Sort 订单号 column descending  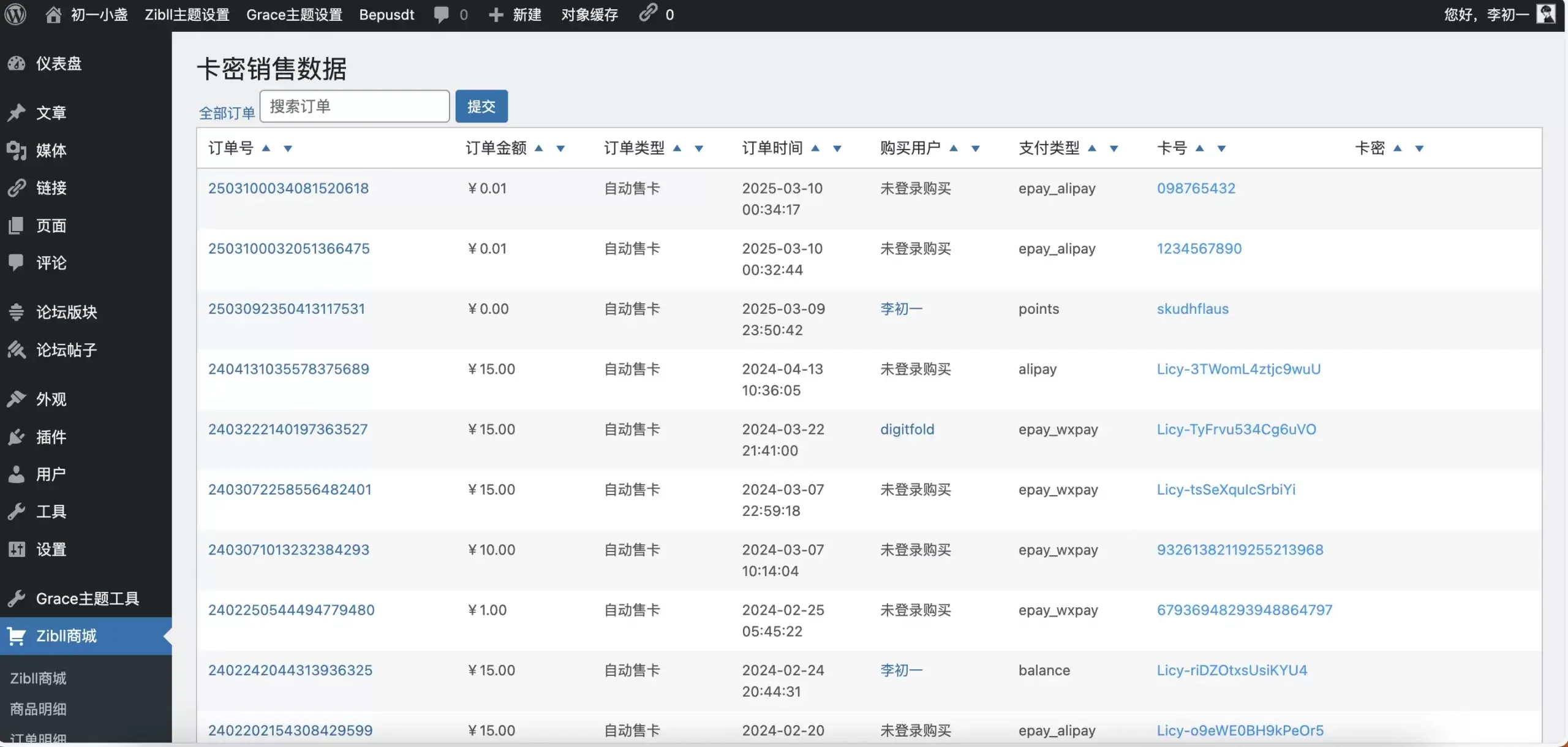pos(288,148)
